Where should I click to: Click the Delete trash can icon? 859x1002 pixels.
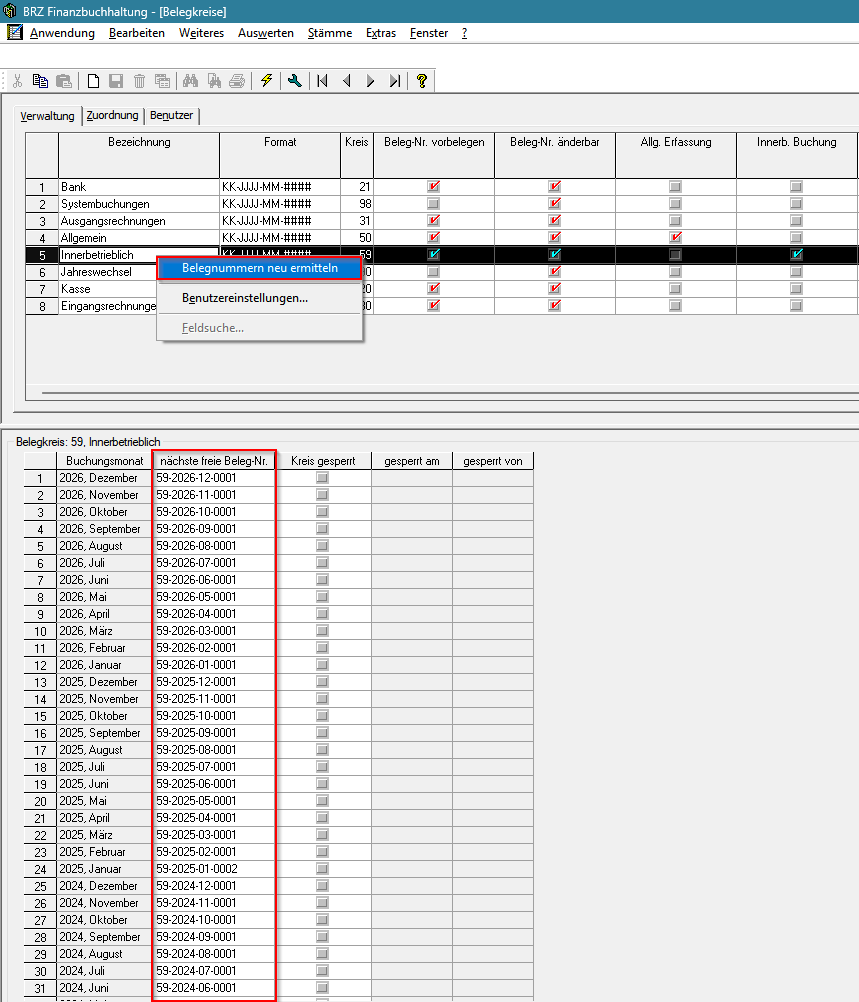139,81
